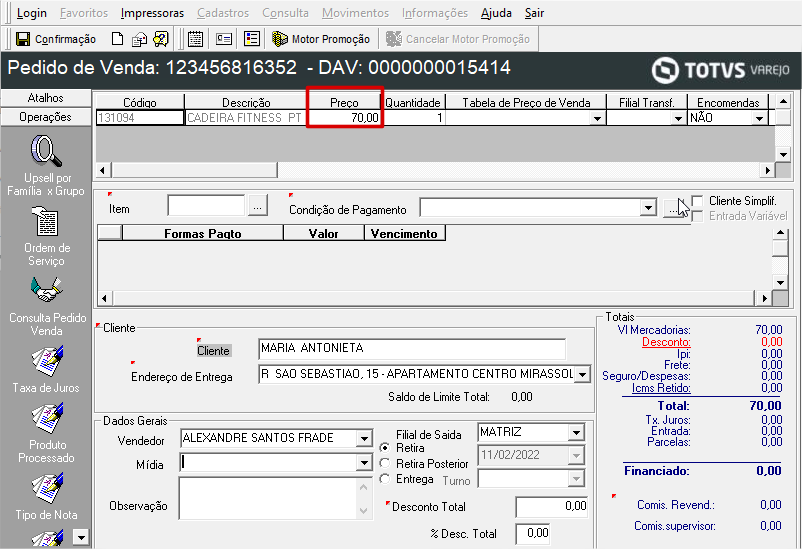Switch to the Operações tab
This screenshot has width=802, height=549.
click(46, 117)
